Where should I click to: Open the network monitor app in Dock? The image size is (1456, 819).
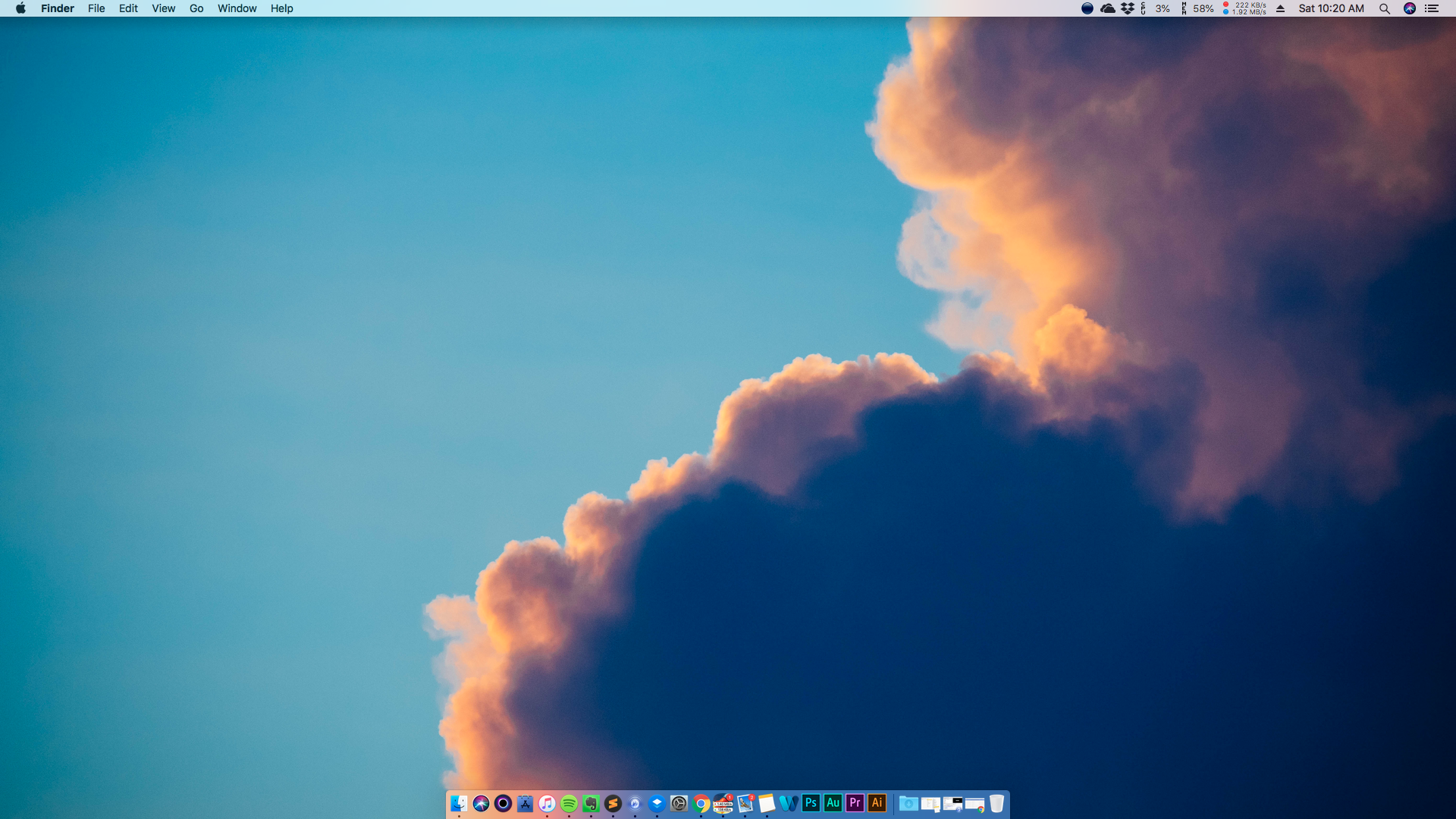[723, 803]
